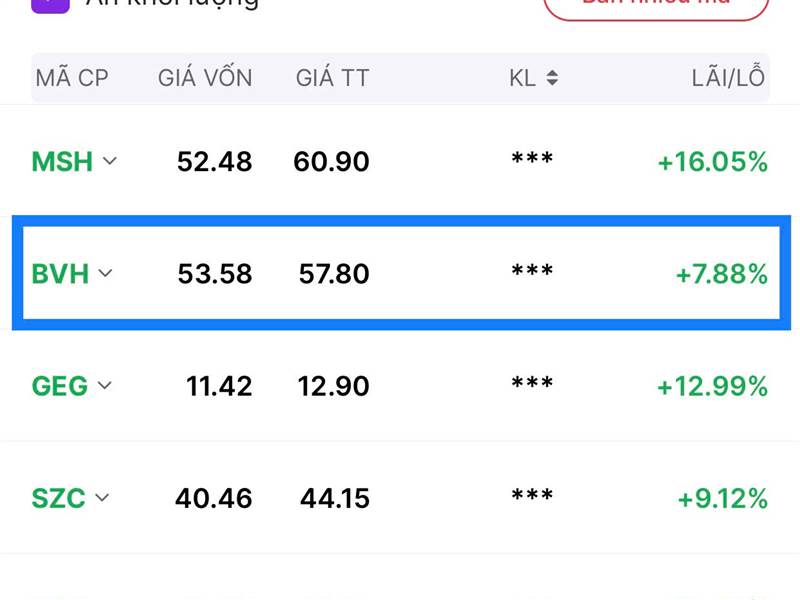This screenshot has width=800, height=600.
Task: Select the BVH stock ticker
Action: pos(64,273)
